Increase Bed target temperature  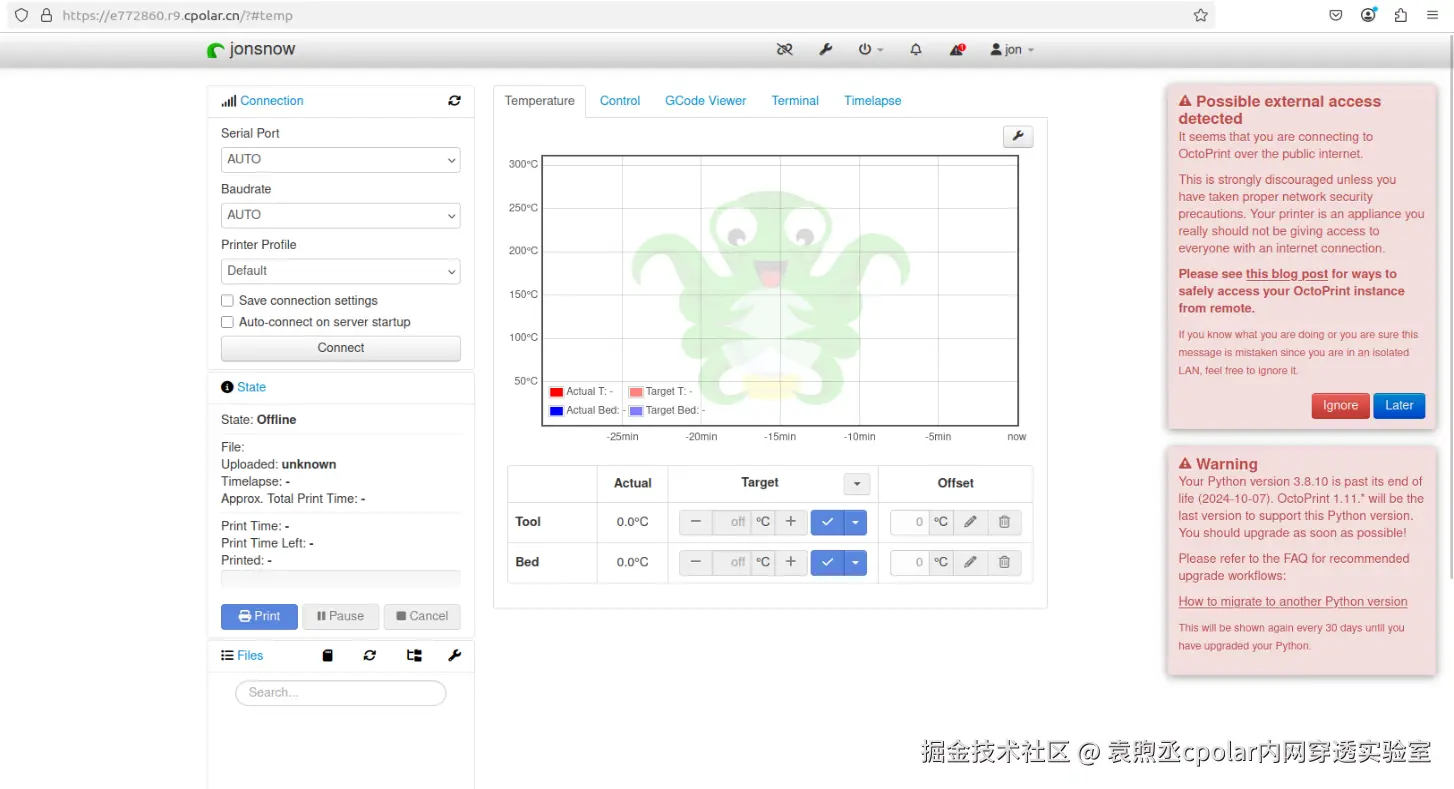click(x=790, y=562)
